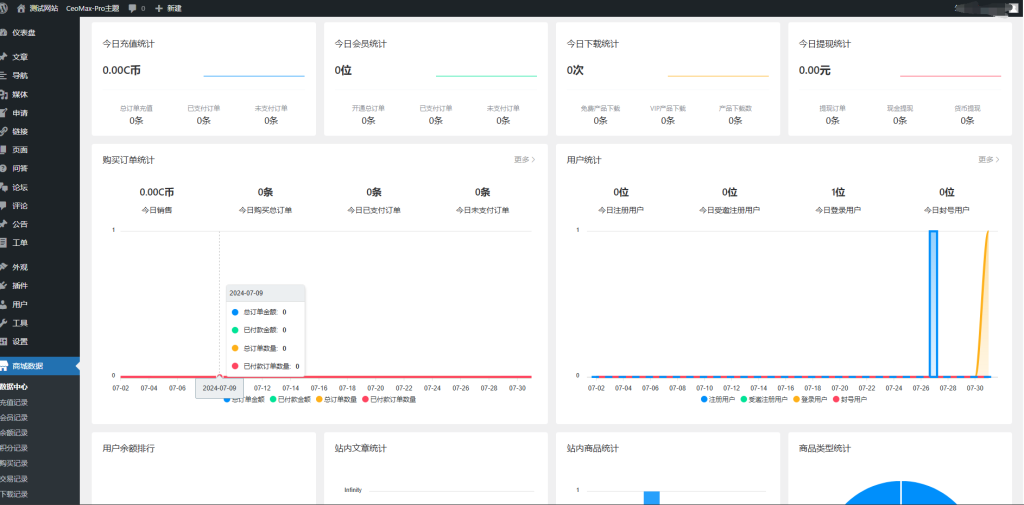Image resolution: width=1024 pixels, height=505 pixels.
Task: Open 下载记录 submenu item
Action: point(14,494)
